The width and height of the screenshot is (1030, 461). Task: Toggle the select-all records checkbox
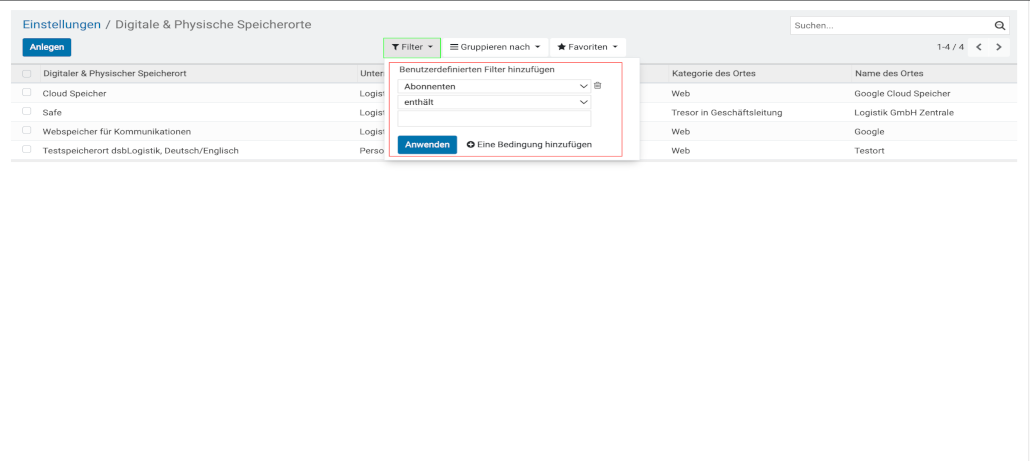26,74
